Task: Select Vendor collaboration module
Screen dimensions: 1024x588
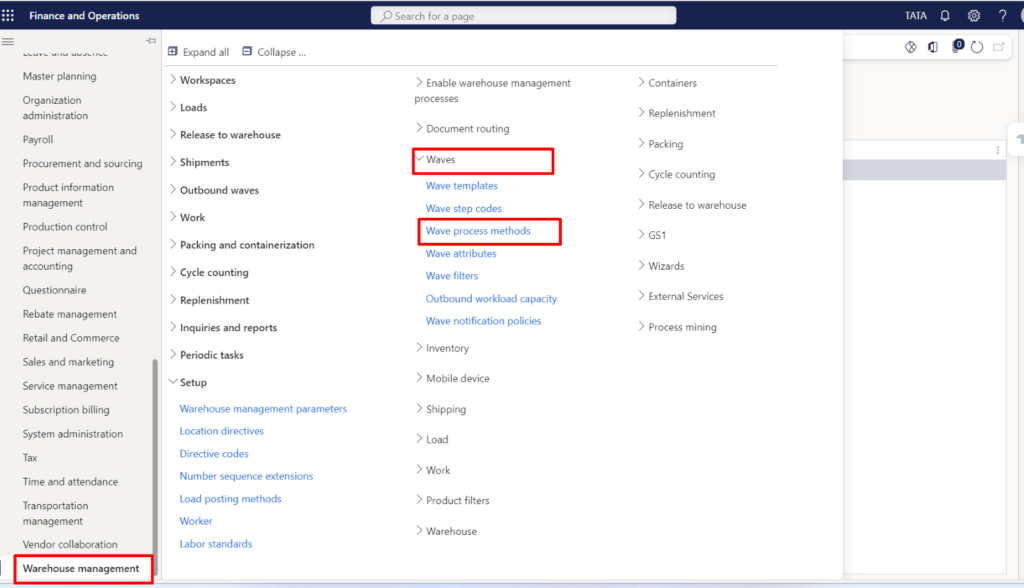Action: 70,544
